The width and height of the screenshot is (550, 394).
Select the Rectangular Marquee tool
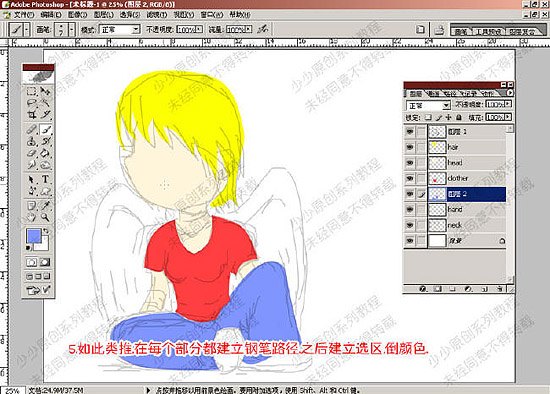coord(32,92)
